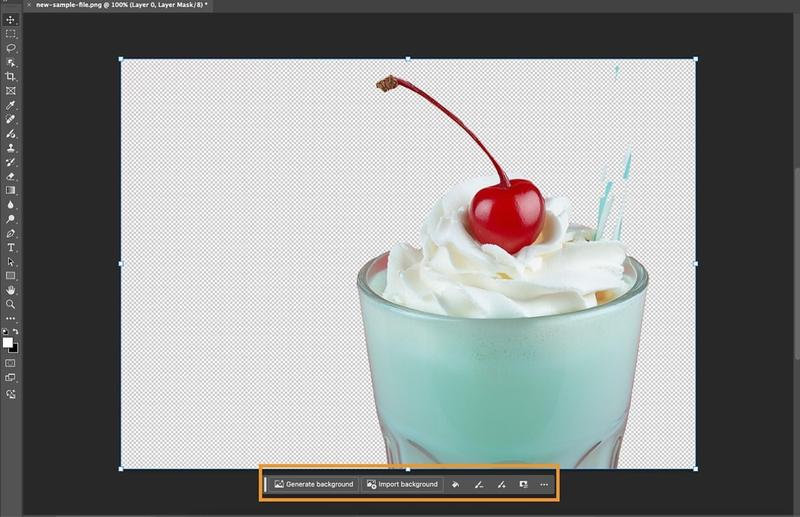
Task: Open the screen mode options
Action: tap(10, 378)
